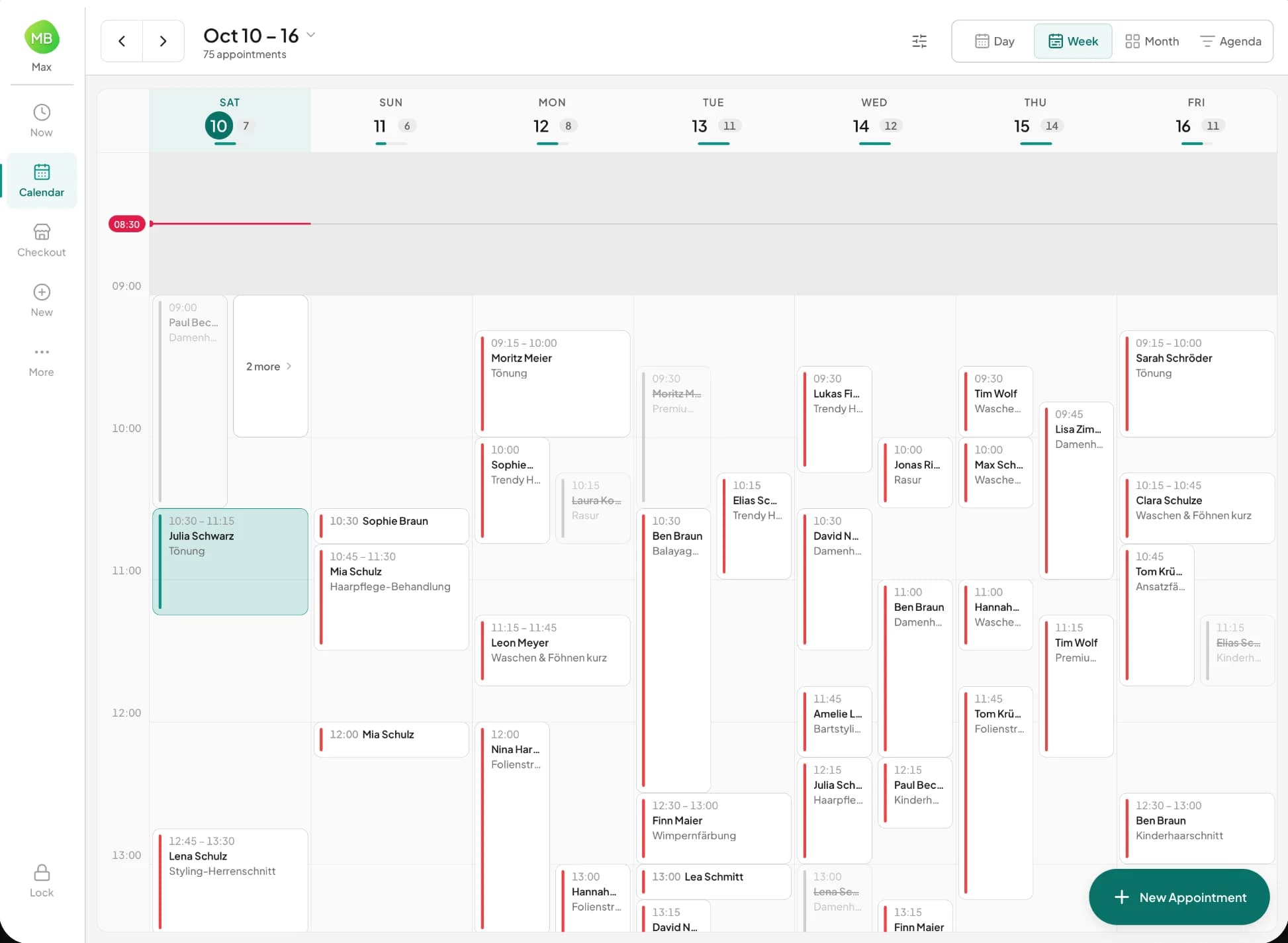1288x943 pixels.
Task: Click the 08:30 current time marker
Action: pyautogui.click(x=126, y=224)
